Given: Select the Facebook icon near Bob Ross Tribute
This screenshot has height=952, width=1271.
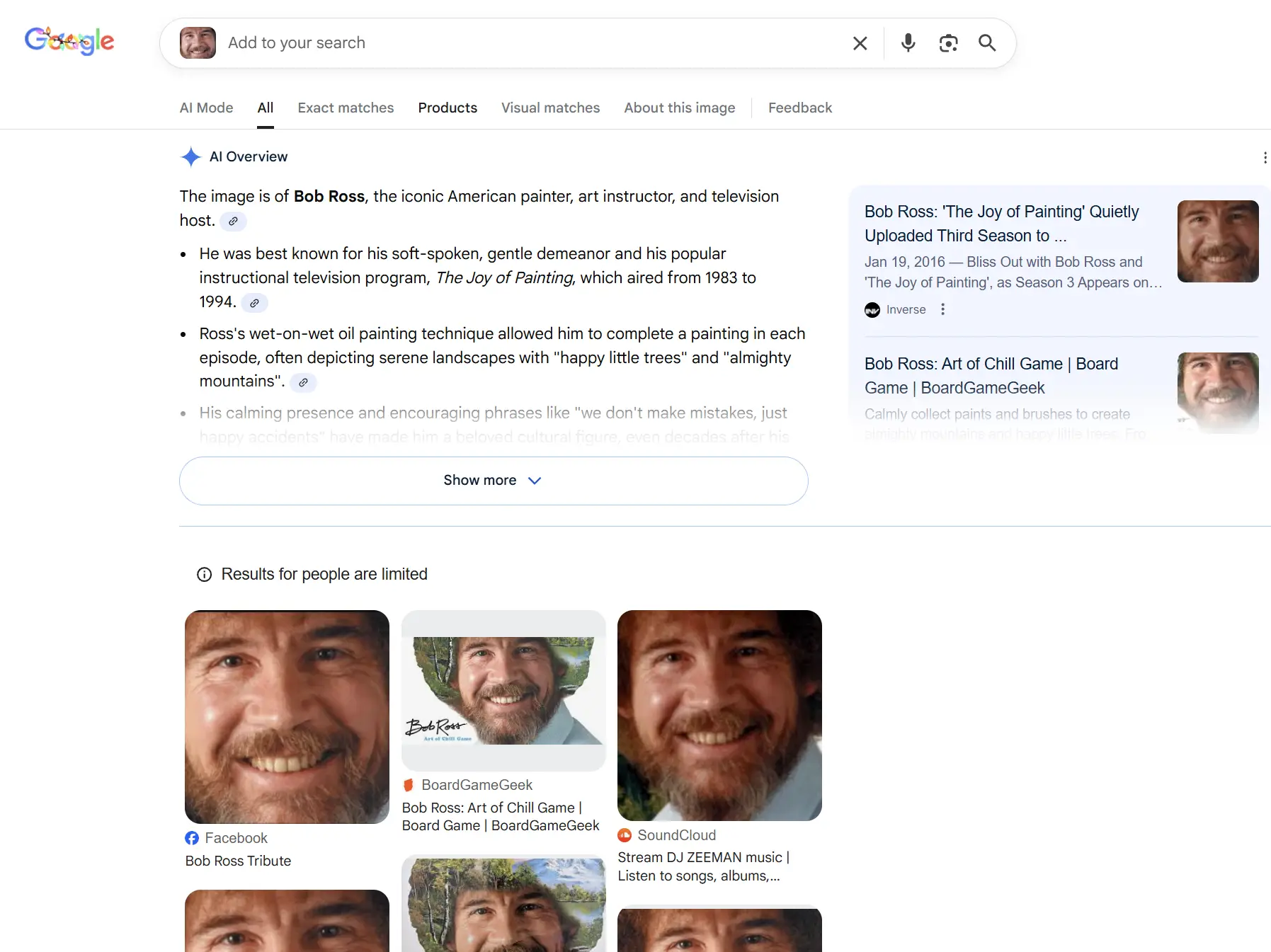Looking at the screenshot, I should pyautogui.click(x=192, y=838).
